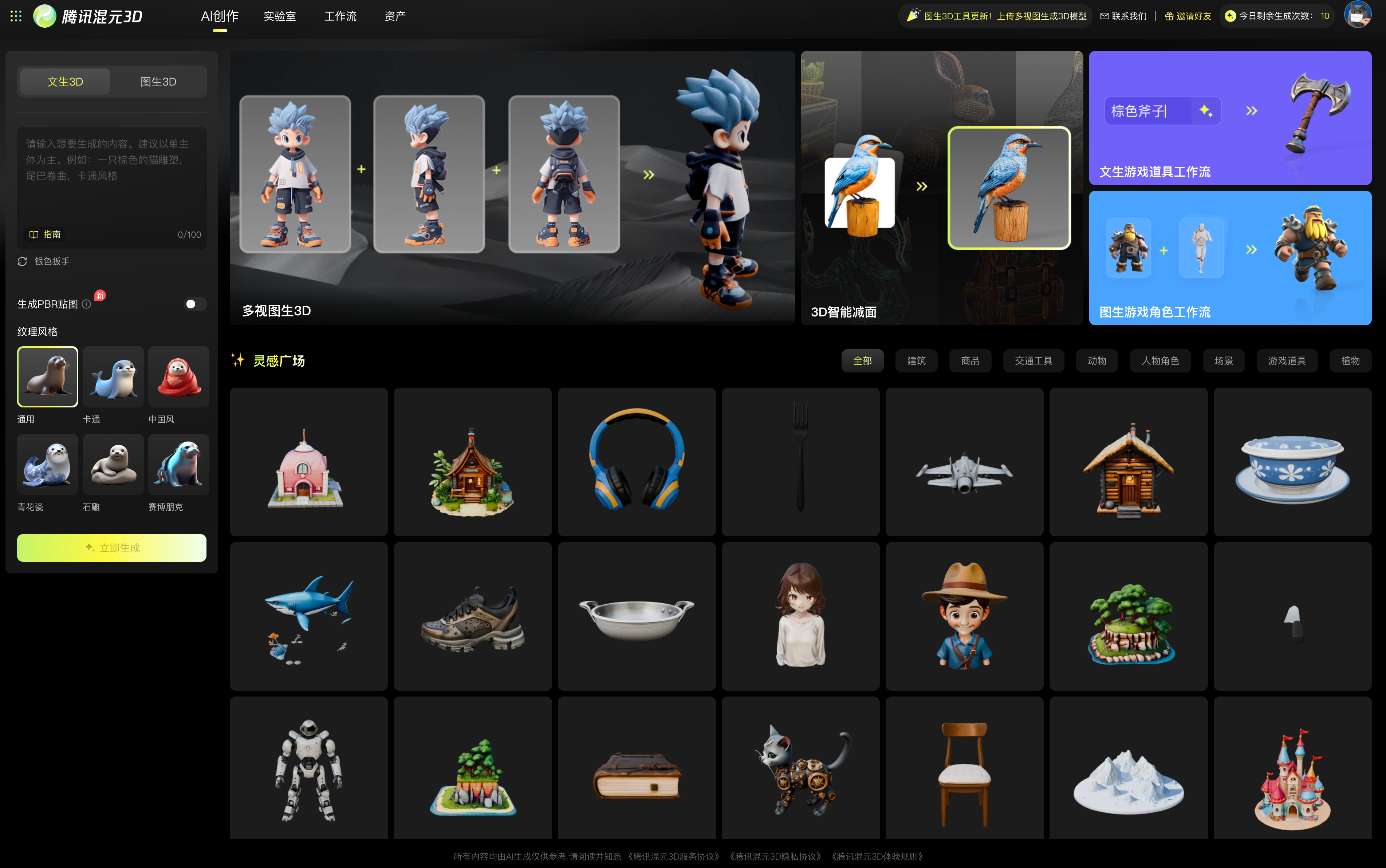Filter the gallery by 动物 category

(x=1096, y=360)
